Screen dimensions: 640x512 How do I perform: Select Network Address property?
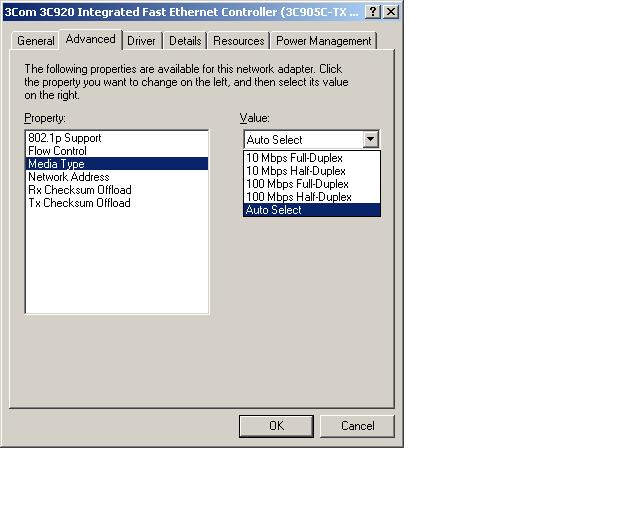coord(117,177)
